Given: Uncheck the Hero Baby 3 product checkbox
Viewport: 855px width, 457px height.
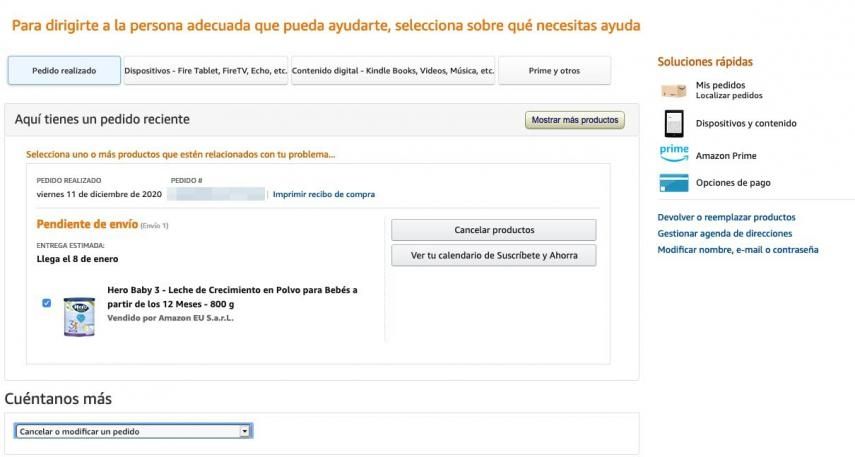Looking at the screenshot, I should (47, 304).
